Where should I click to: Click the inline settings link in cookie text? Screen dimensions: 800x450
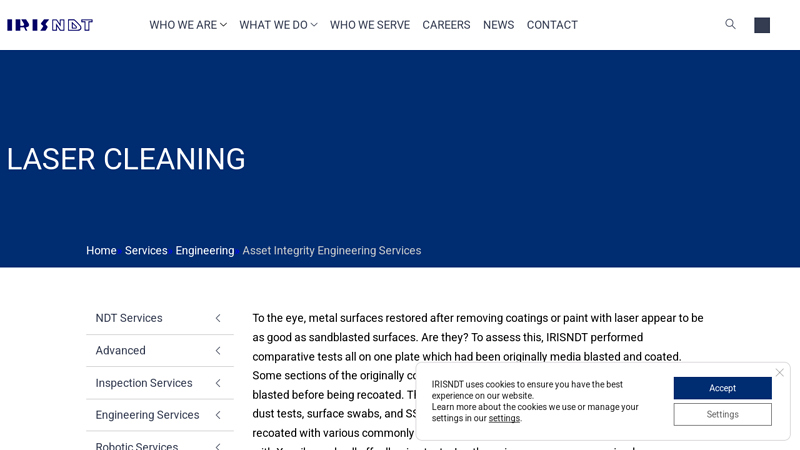504,418
